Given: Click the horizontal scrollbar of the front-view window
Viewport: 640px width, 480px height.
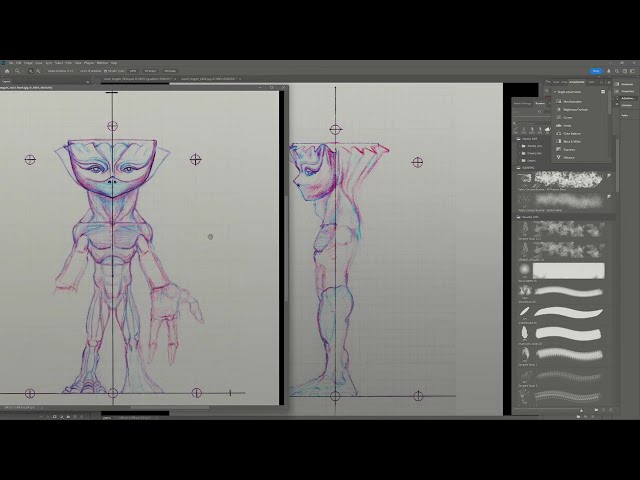Looking at the screenshot, I should click(169, 407).
